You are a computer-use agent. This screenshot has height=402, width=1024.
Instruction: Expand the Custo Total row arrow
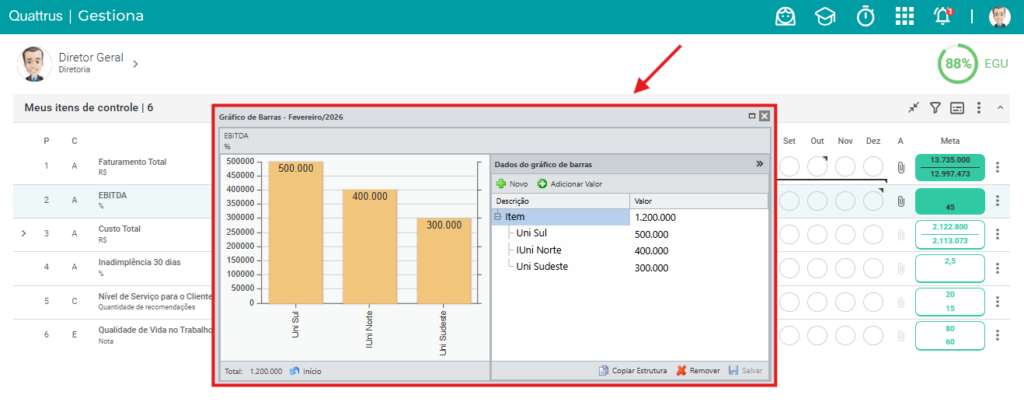click(24, 233)
